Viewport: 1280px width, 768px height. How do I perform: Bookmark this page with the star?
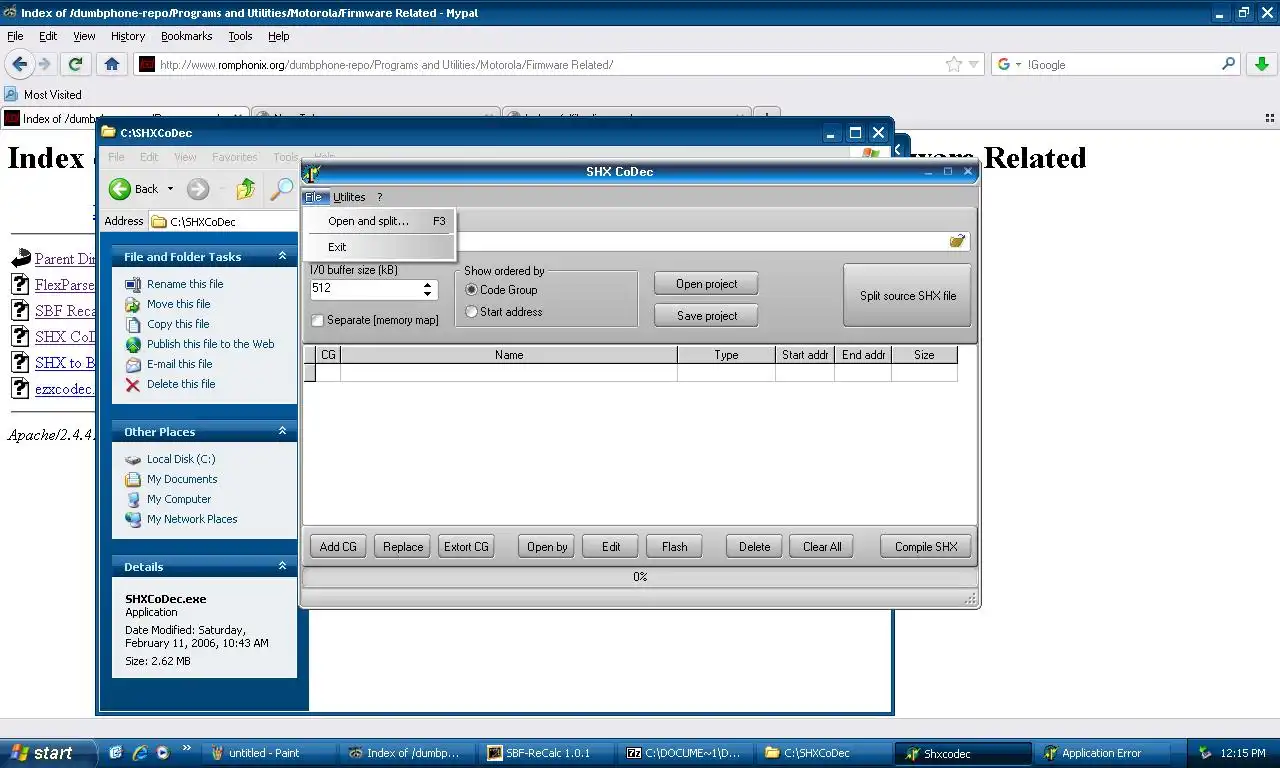(x=954, y=64)
